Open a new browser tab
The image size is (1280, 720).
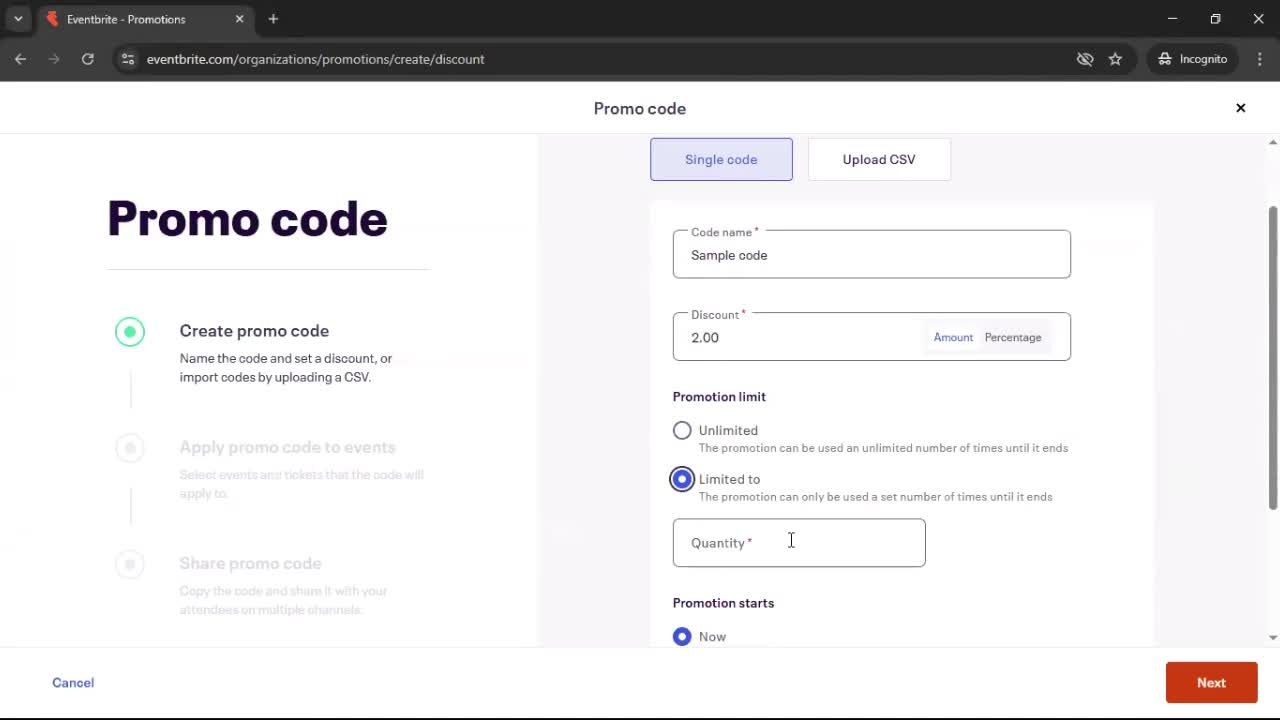click(273, 19)
